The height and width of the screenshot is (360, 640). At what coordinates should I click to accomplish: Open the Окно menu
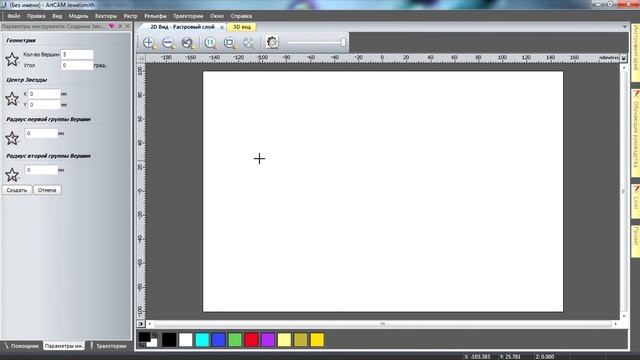tap(217, 16)
